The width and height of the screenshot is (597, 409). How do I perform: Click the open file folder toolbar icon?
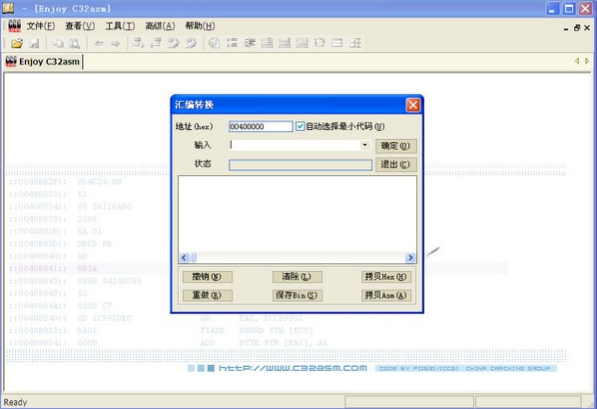pos(17,43)
